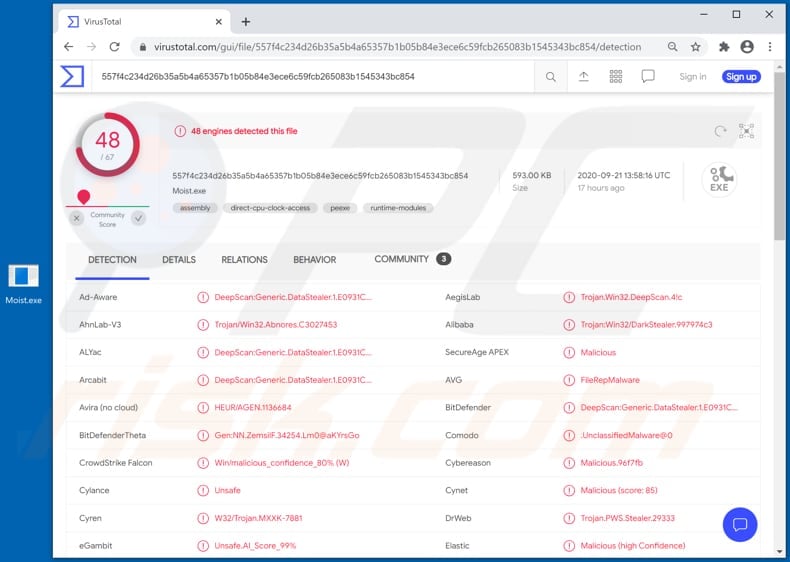Click the Sign up button
Image resolution: width=790 pixels, height=562 pixels.
[741, 77]
